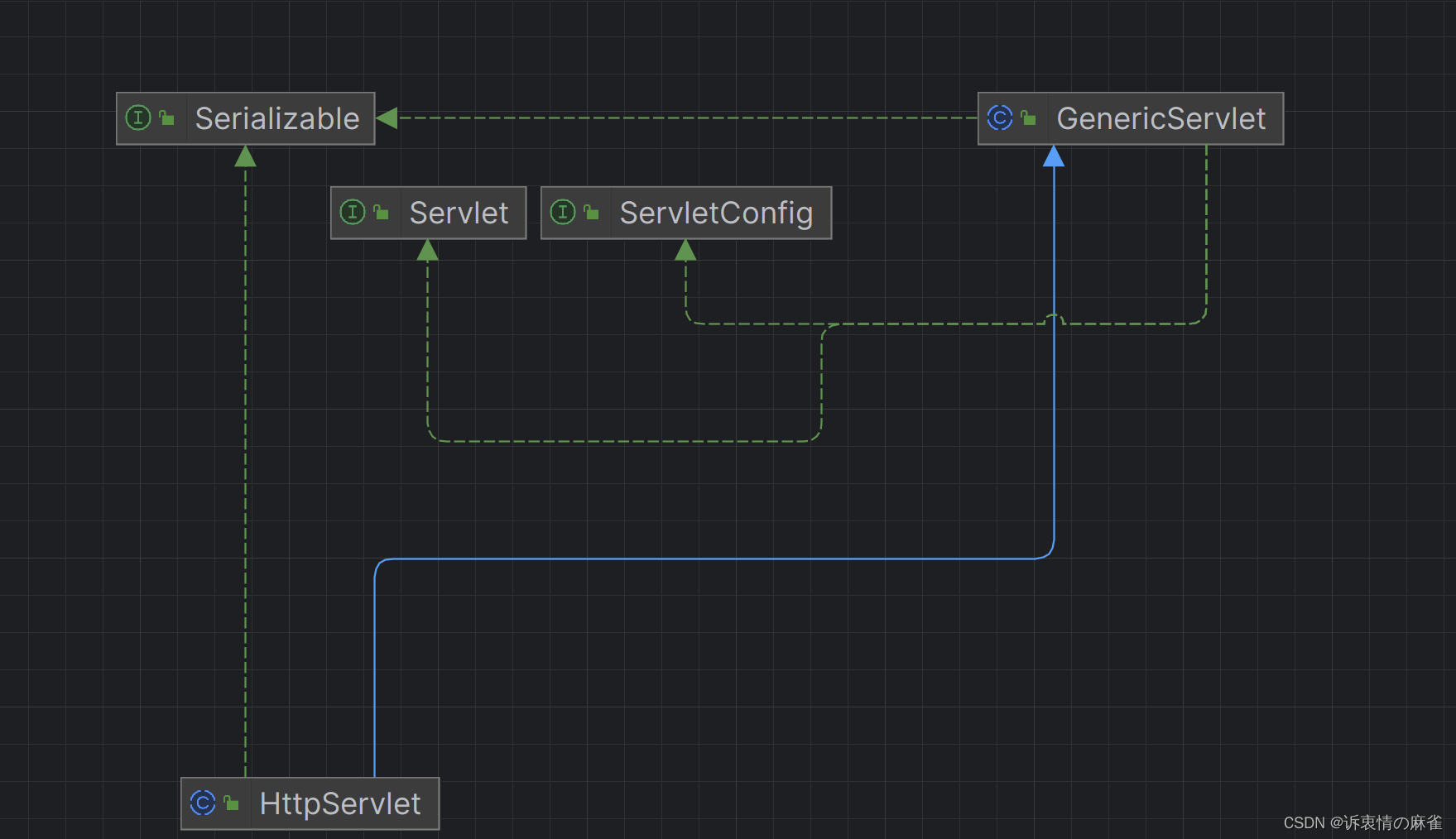Click the interface icon on Servlet node
Viewport: 1456px width, 839px height.
353,213
